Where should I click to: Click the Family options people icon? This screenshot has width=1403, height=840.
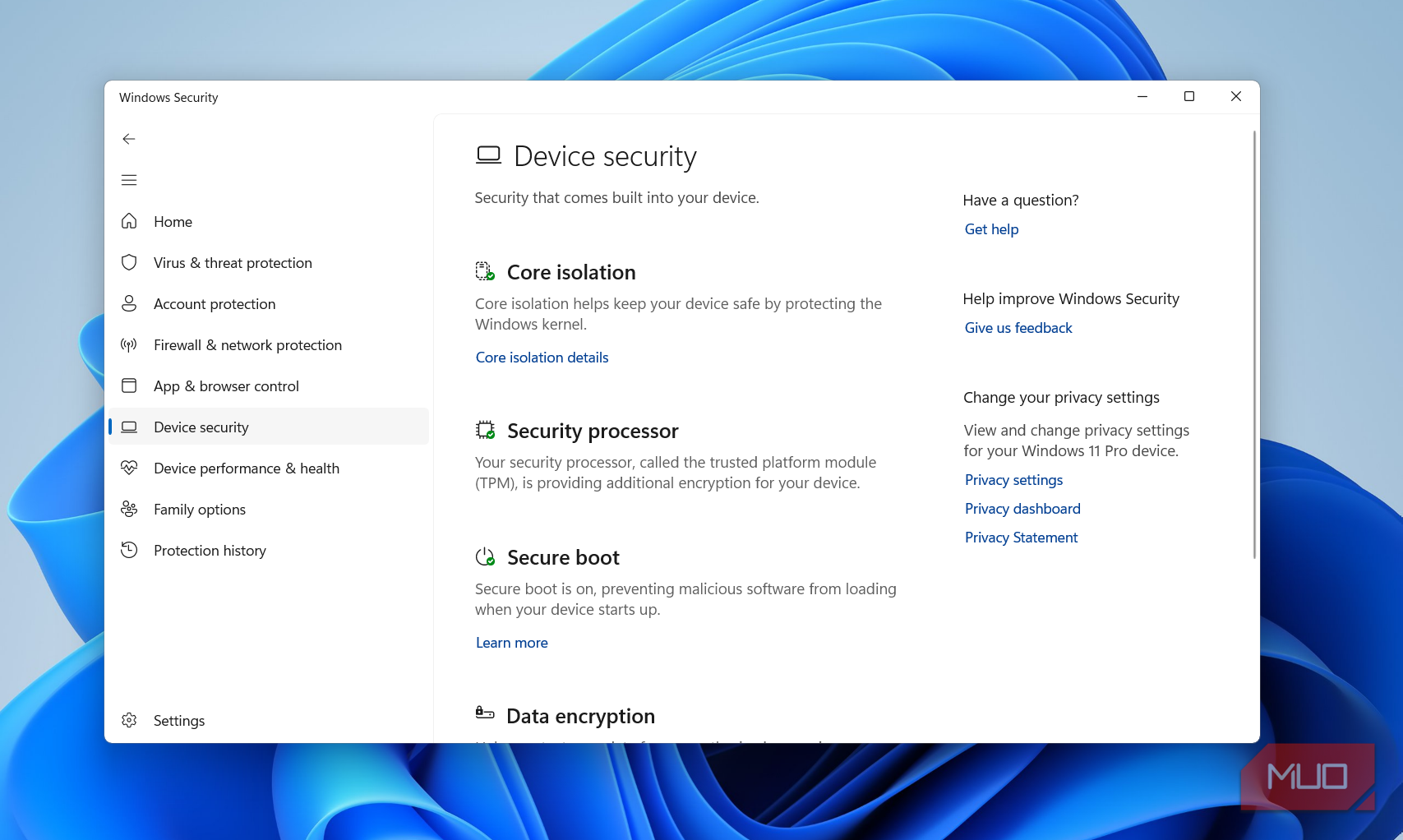(x=129, y=509)
